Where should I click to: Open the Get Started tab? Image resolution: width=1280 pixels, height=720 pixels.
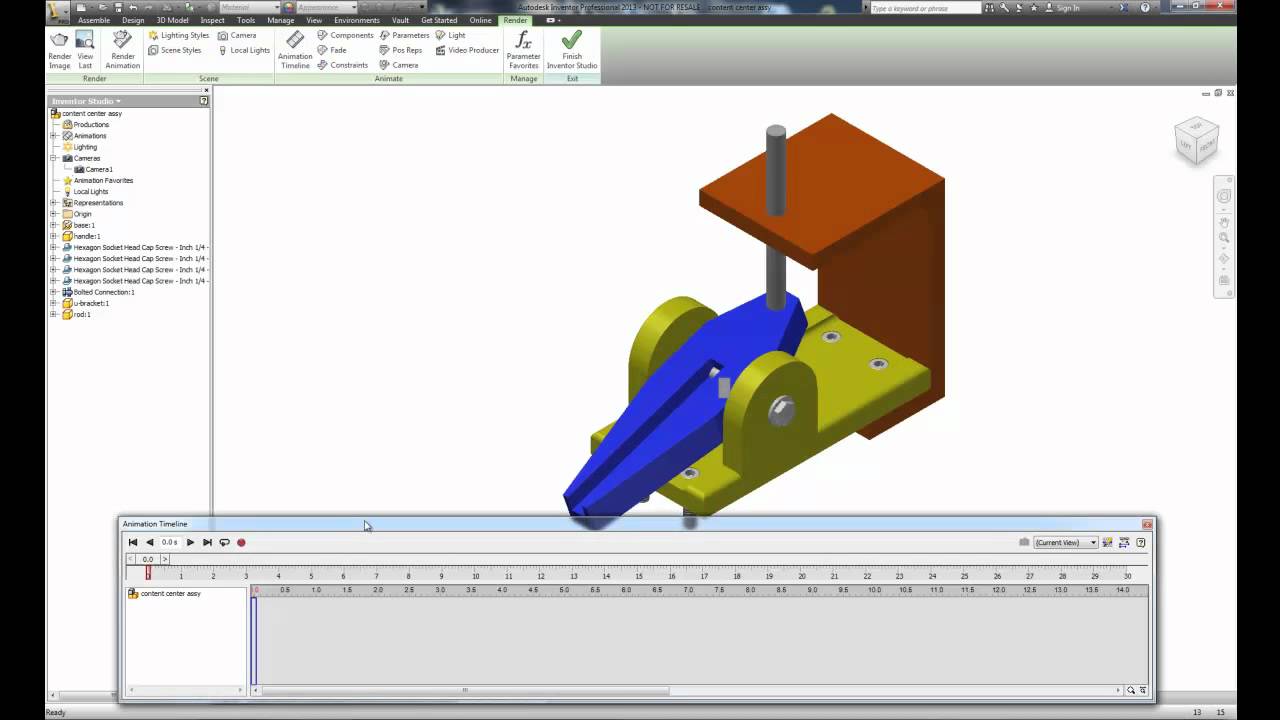(438, 20)
